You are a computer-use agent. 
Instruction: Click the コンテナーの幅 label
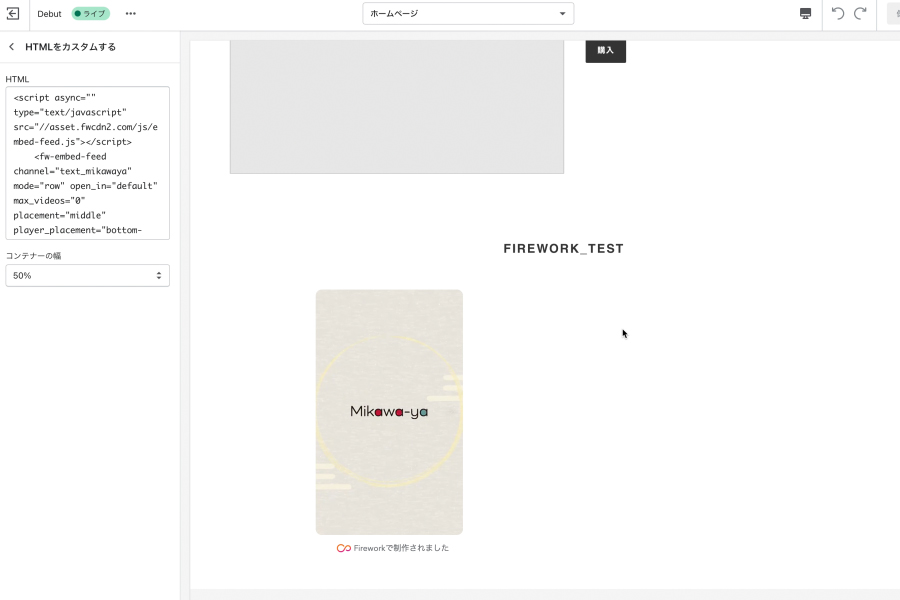tap(33, 256)
